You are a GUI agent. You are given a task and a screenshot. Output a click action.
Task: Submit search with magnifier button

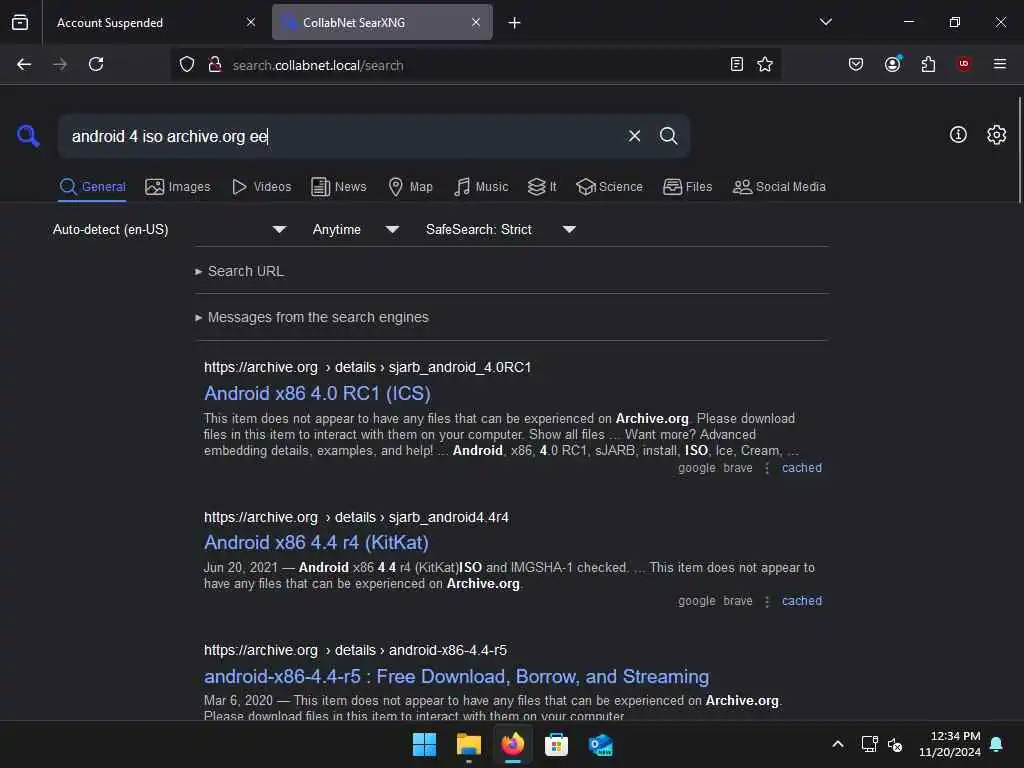668,136
